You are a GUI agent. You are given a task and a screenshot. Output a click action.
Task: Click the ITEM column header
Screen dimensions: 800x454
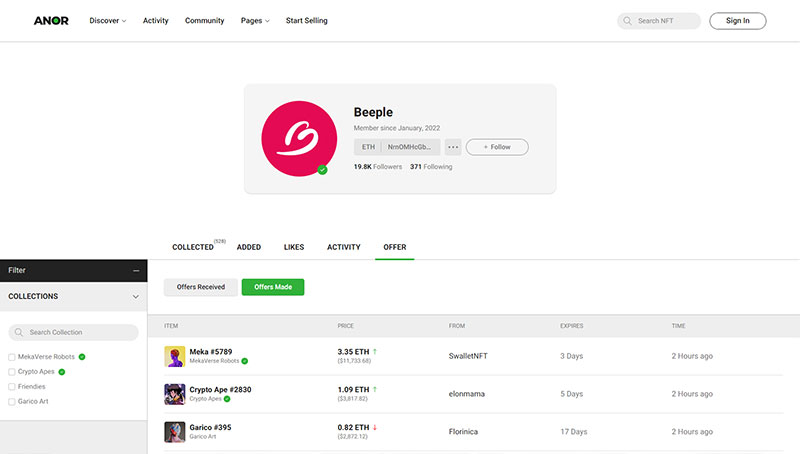pos(171,326)
